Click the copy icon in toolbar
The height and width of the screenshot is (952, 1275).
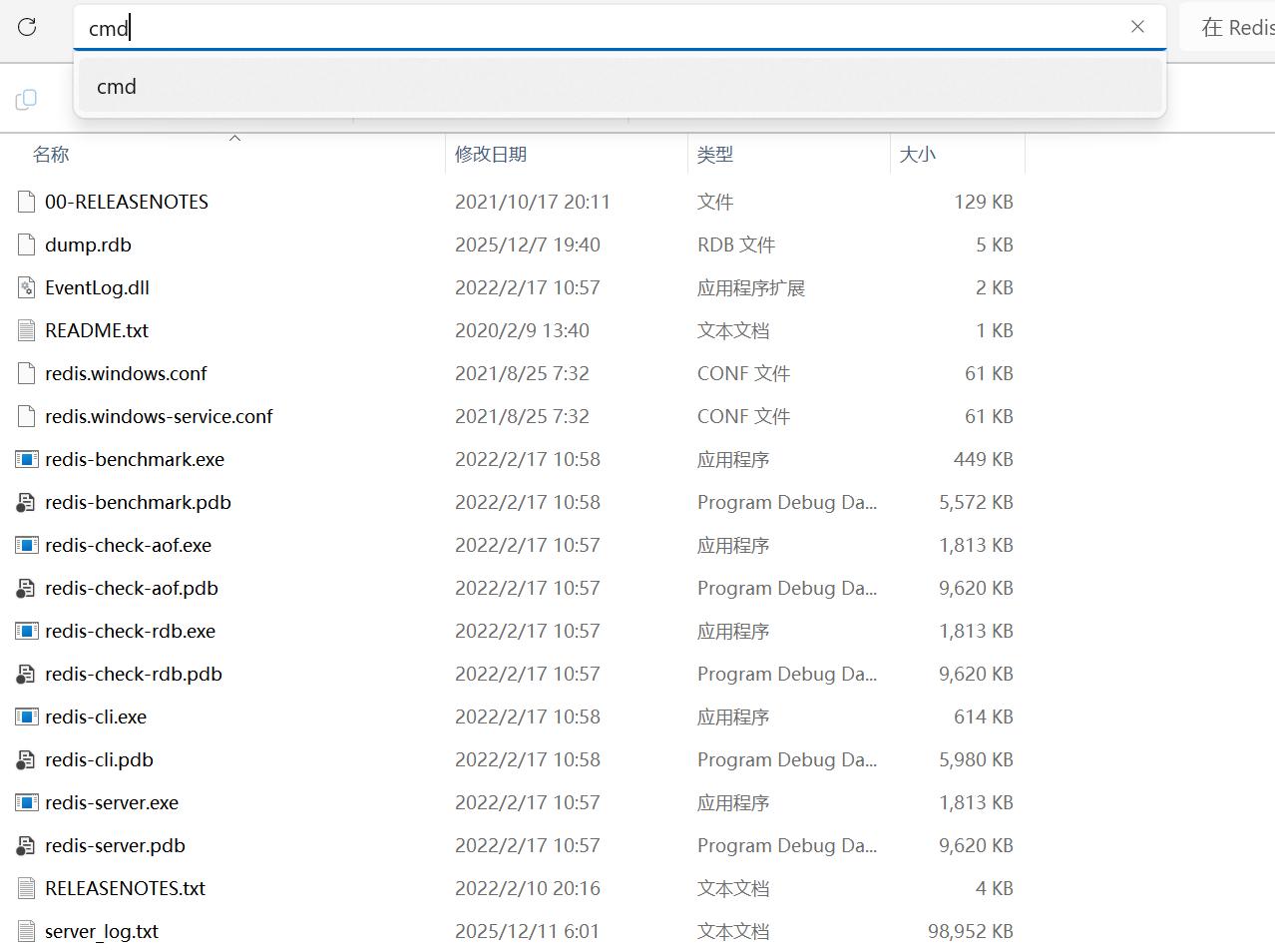pyautogui.click(x=27, y=100)
